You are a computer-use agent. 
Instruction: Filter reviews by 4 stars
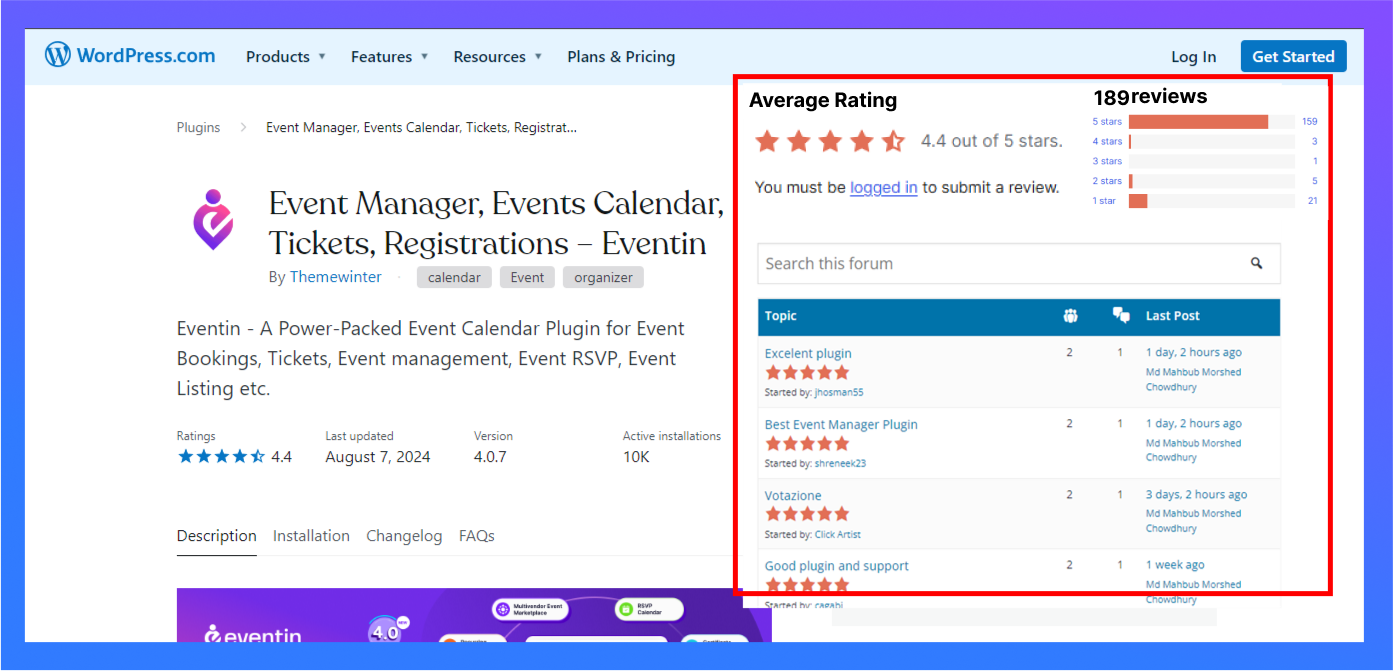point(1107,142)
